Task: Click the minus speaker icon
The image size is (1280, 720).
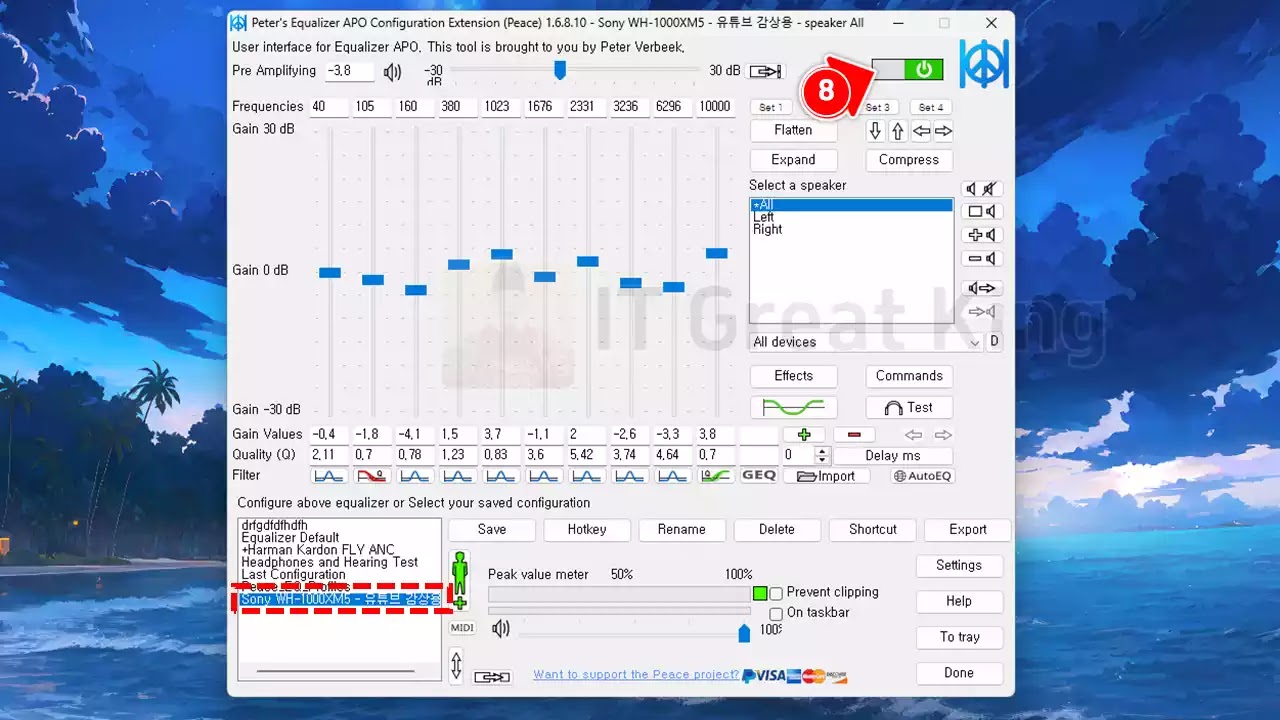Action: click(x=983, y=259)
